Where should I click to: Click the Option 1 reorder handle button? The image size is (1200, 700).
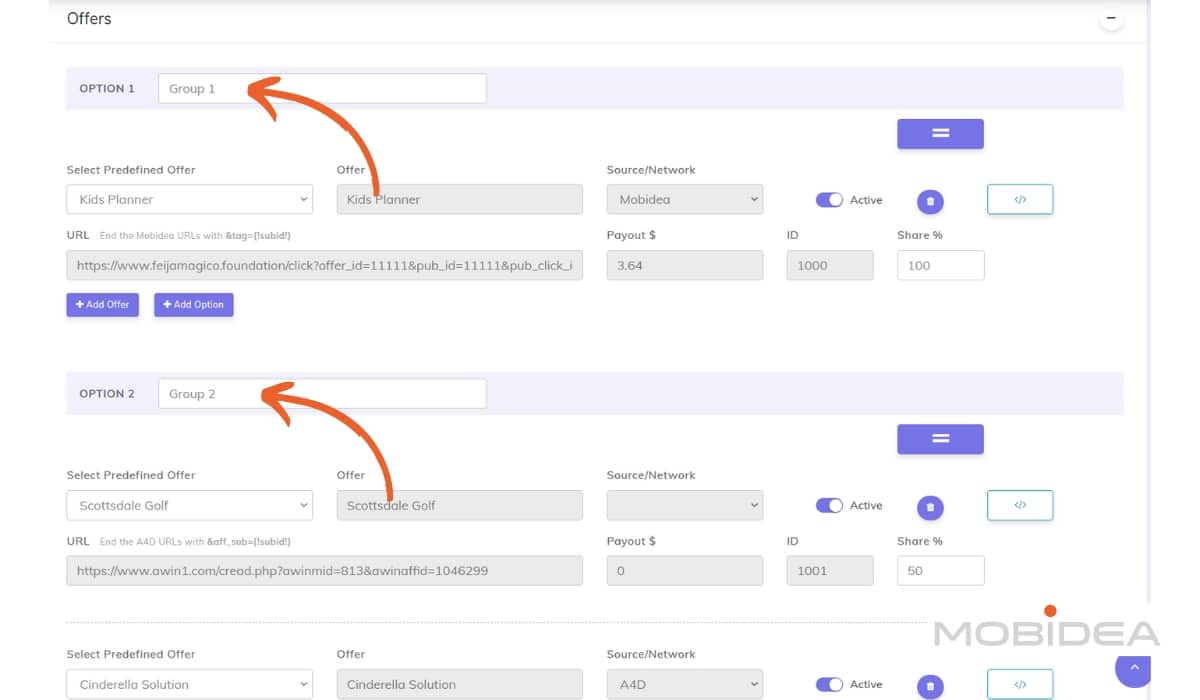(940, 133)
